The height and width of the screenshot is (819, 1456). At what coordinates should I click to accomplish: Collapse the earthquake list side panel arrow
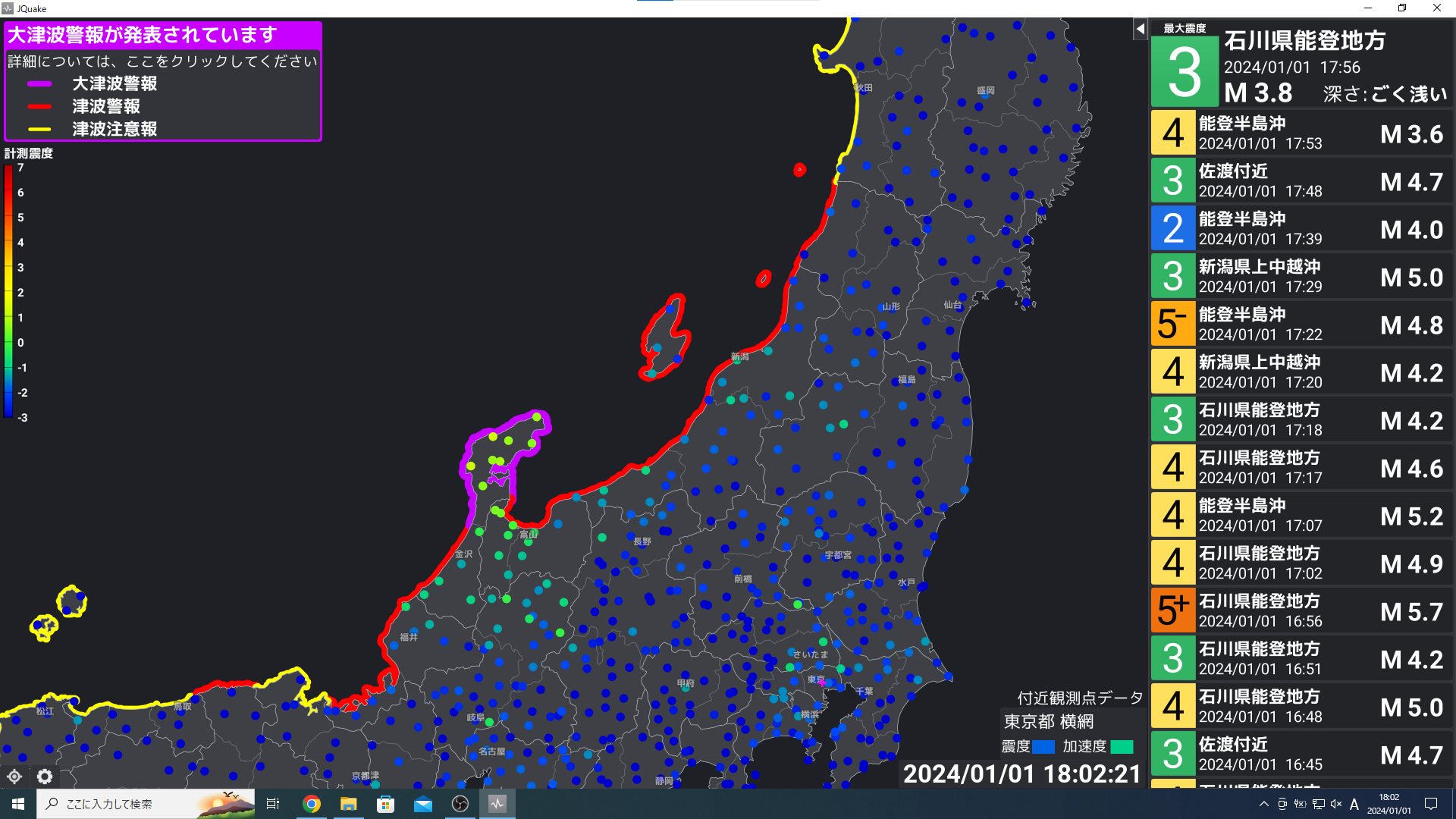click(1140, 29)
